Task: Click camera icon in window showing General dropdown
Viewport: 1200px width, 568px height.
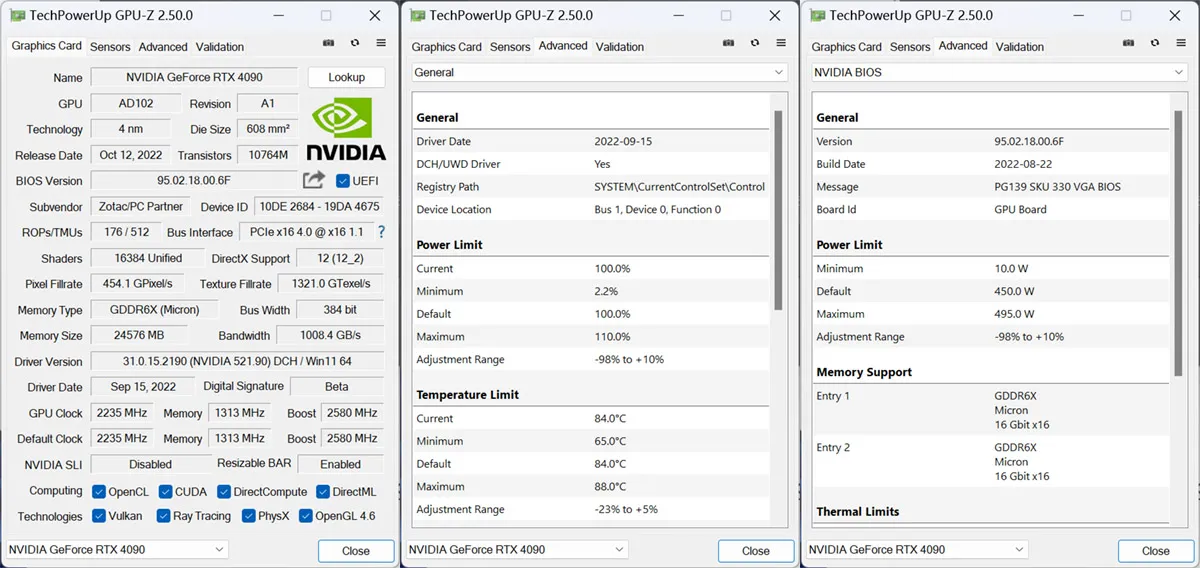Action: (x=729, y=44)
